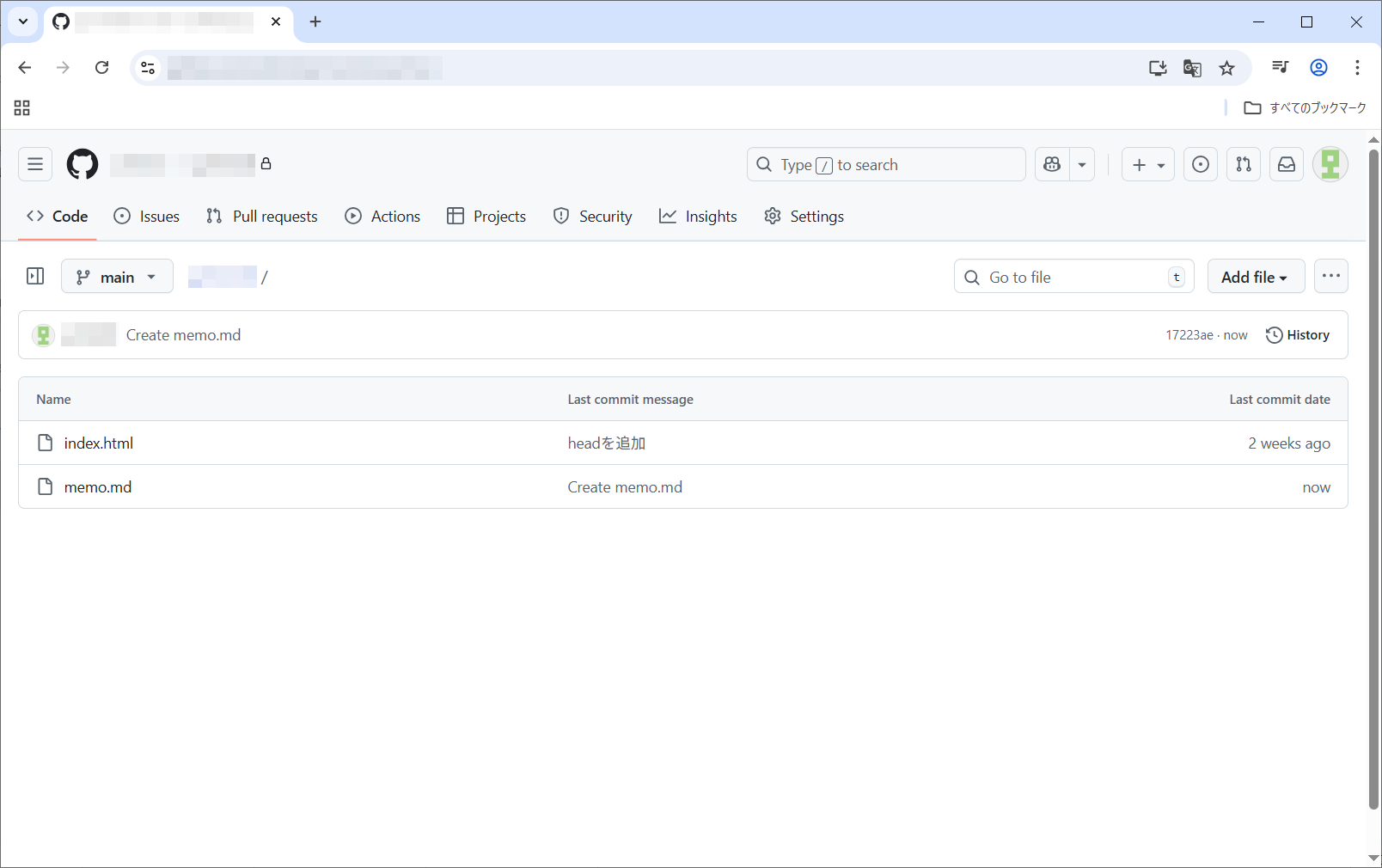
Task: View commit History
Action: (1298, 335)
